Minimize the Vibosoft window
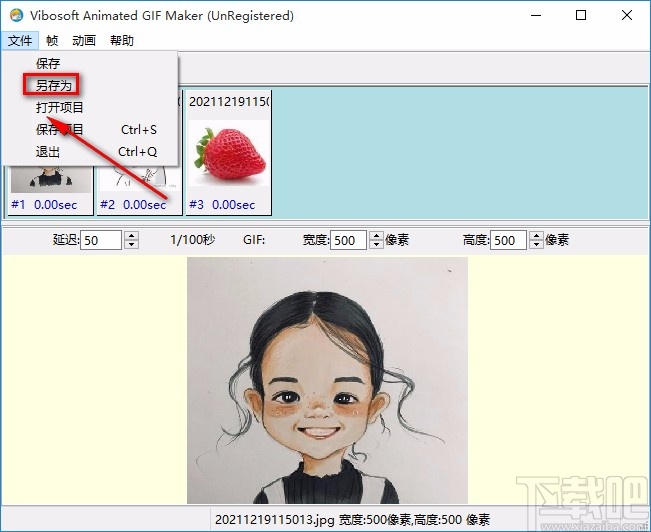651x532 pixels. 536,15
